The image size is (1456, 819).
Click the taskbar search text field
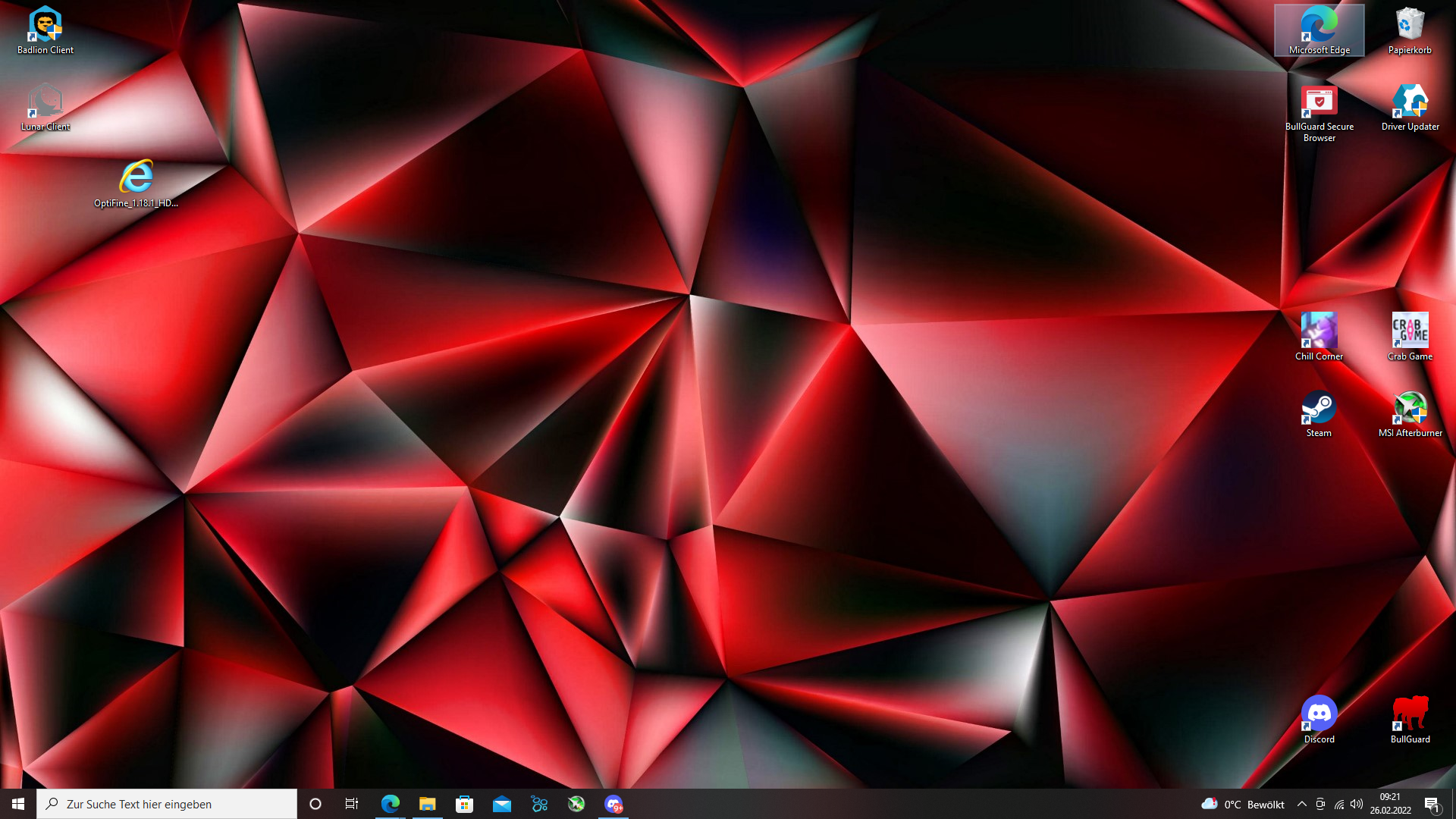(167, 804)
